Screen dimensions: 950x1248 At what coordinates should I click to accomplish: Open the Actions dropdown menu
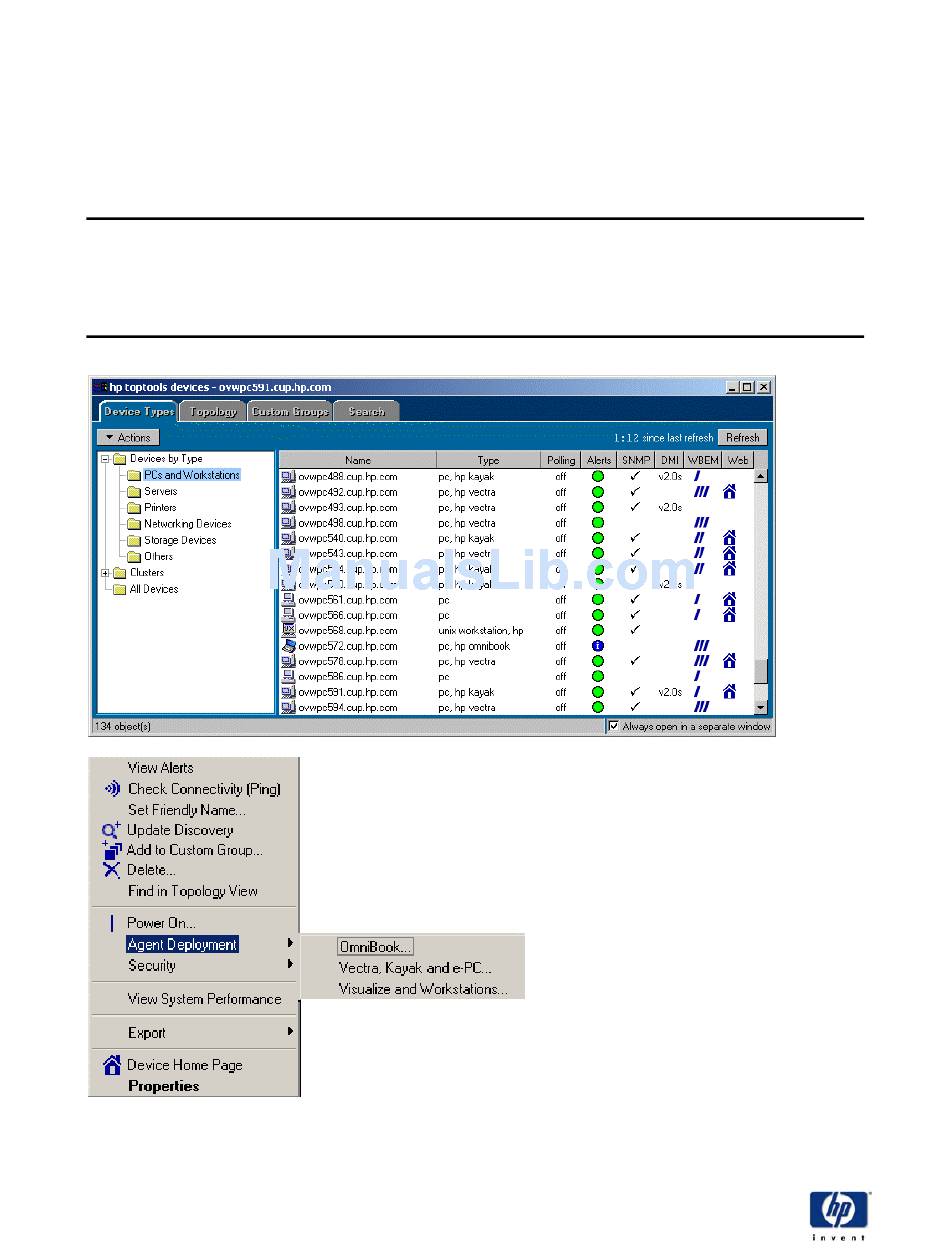tap(128, 438)
